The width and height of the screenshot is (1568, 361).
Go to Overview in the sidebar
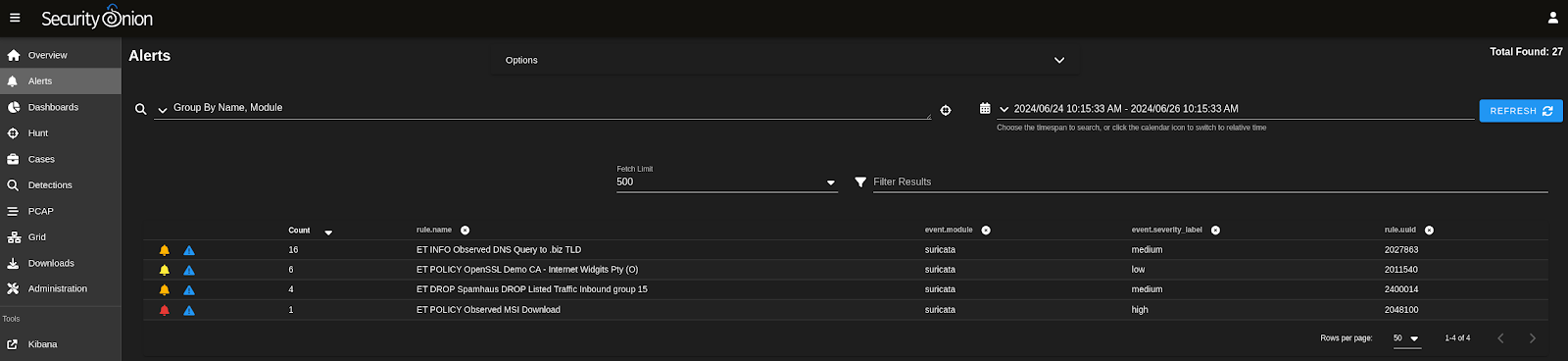61,55
